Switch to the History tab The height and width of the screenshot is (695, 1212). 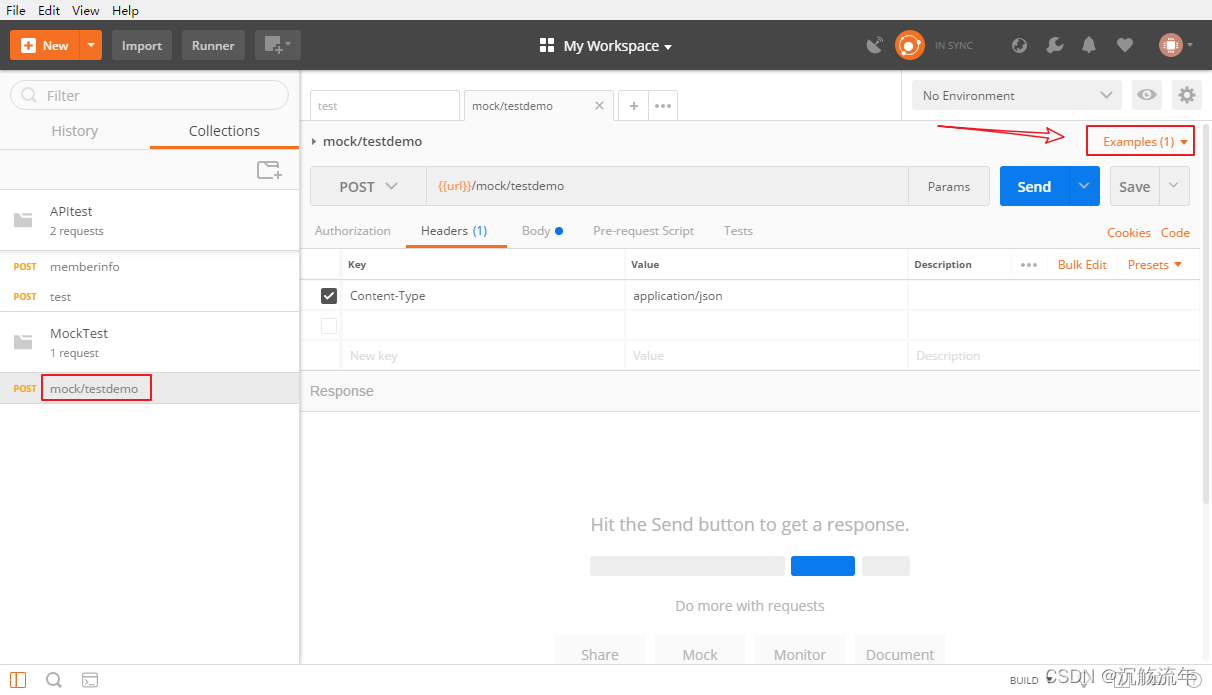75,131
